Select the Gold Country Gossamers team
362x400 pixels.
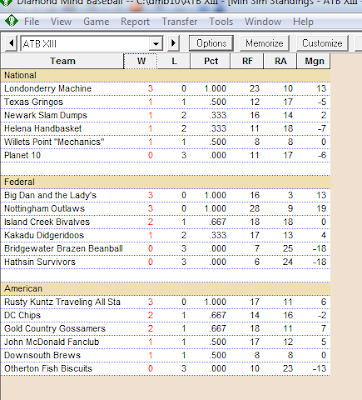point(55,329)
